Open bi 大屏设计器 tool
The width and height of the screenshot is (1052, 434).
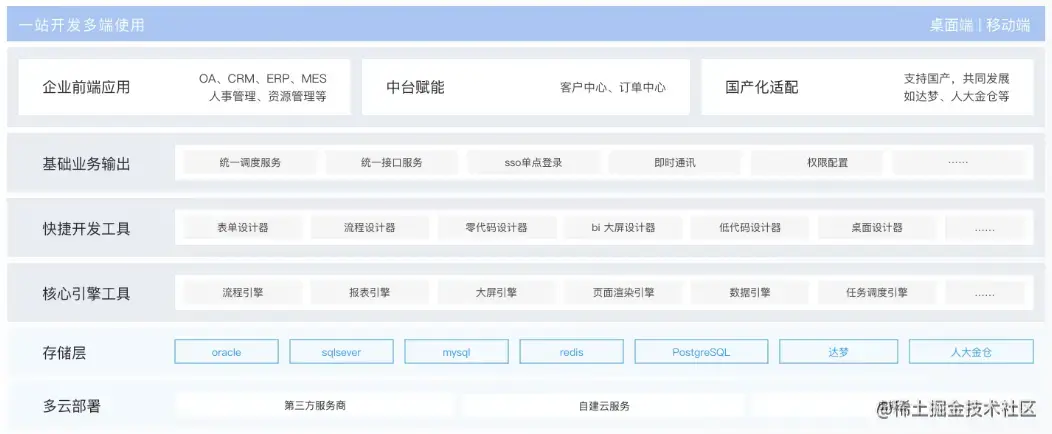(623, 228)
